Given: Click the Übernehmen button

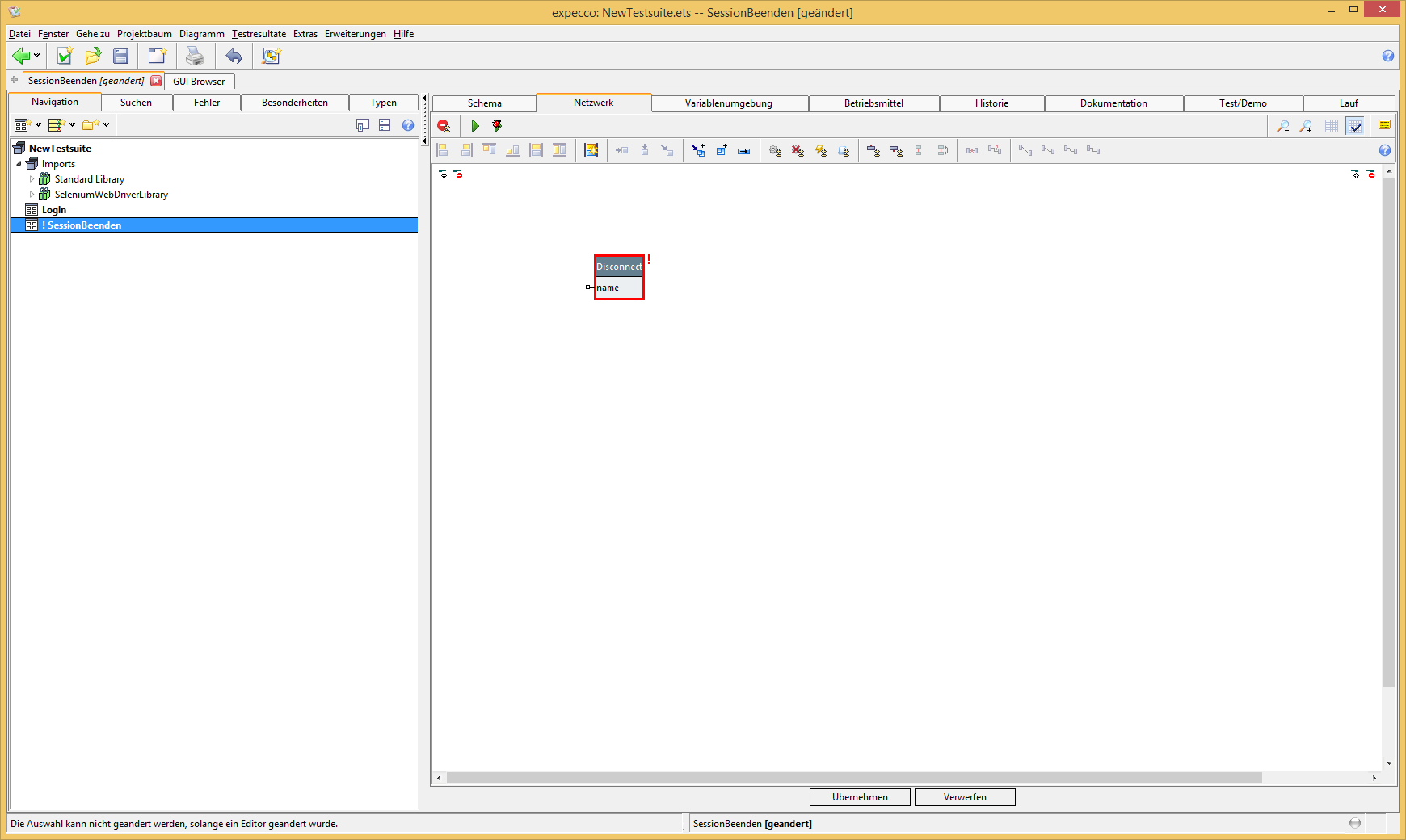Looking at the screenshot, I should [860, 797].
